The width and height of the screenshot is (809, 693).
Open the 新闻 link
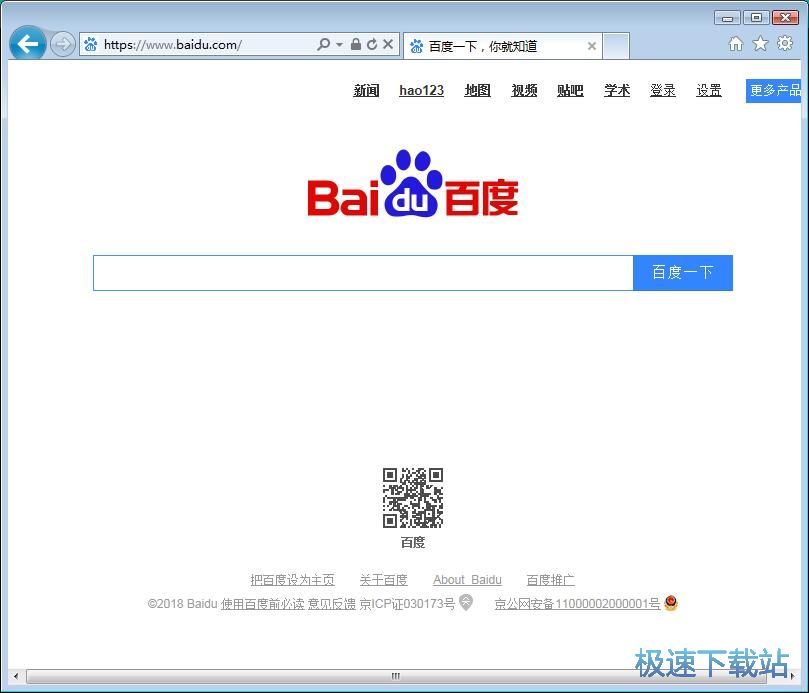click(x=366, y=90)
